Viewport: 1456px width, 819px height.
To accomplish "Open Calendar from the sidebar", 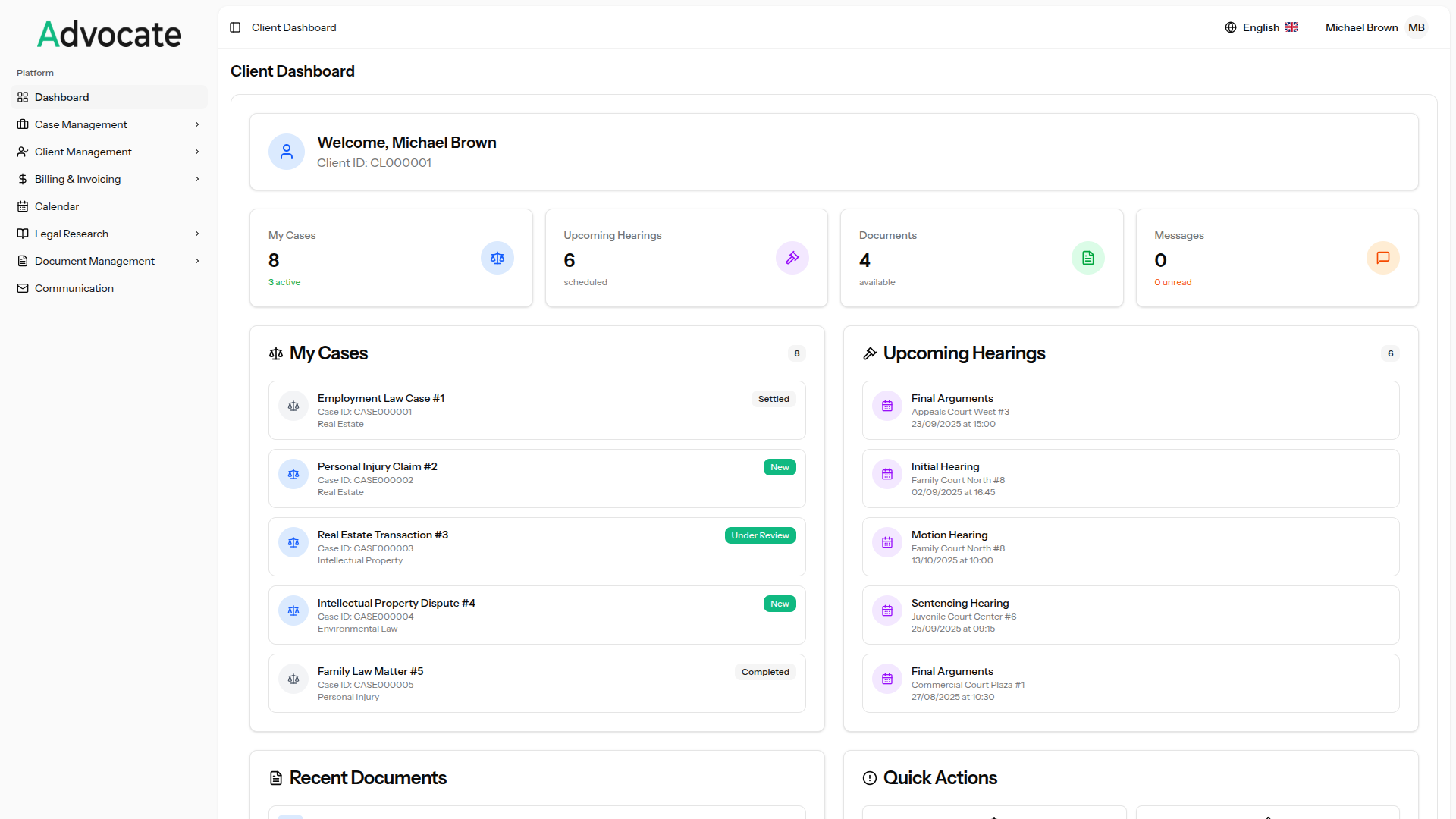I will (x=57, y=206).
